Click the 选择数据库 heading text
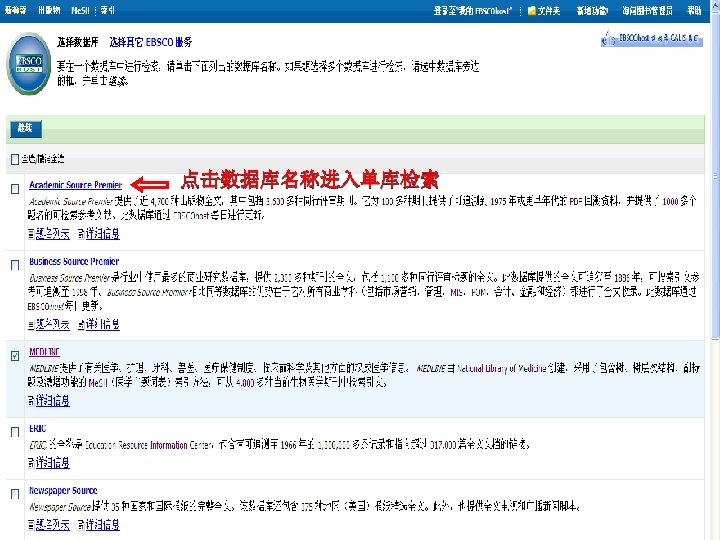The image size is (720, 540). click(78, 42)
